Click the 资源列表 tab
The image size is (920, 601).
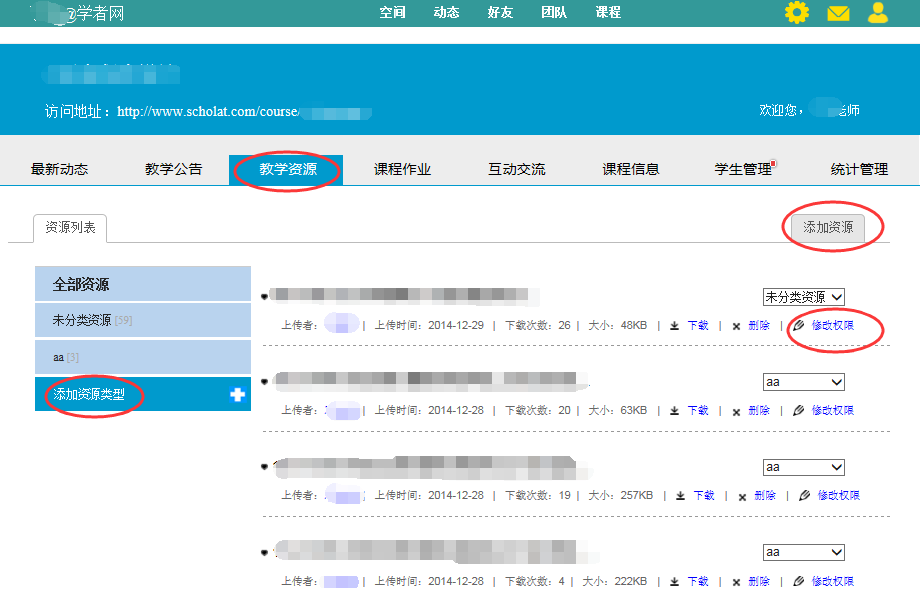coord(70,228)
